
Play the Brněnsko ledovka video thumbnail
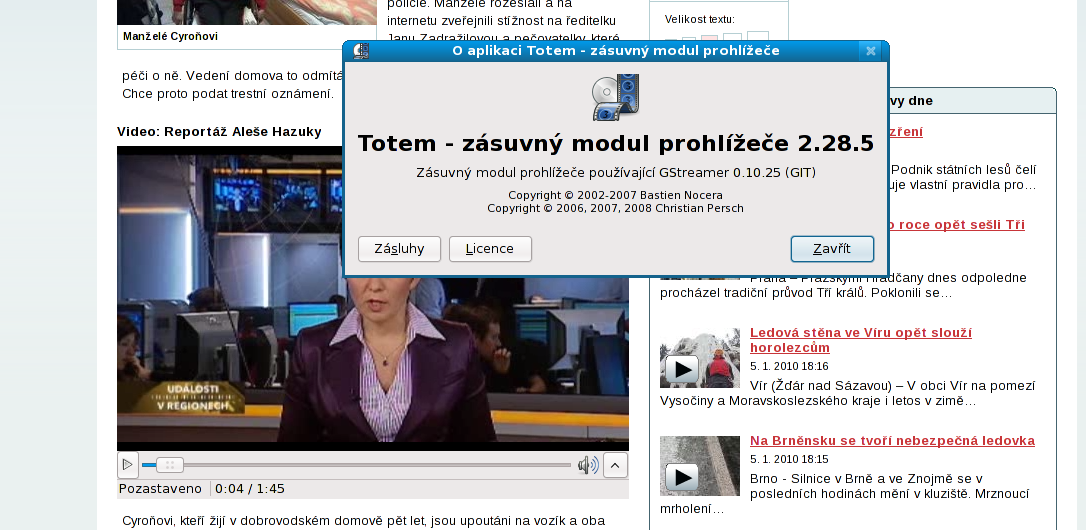click(700, 466)
